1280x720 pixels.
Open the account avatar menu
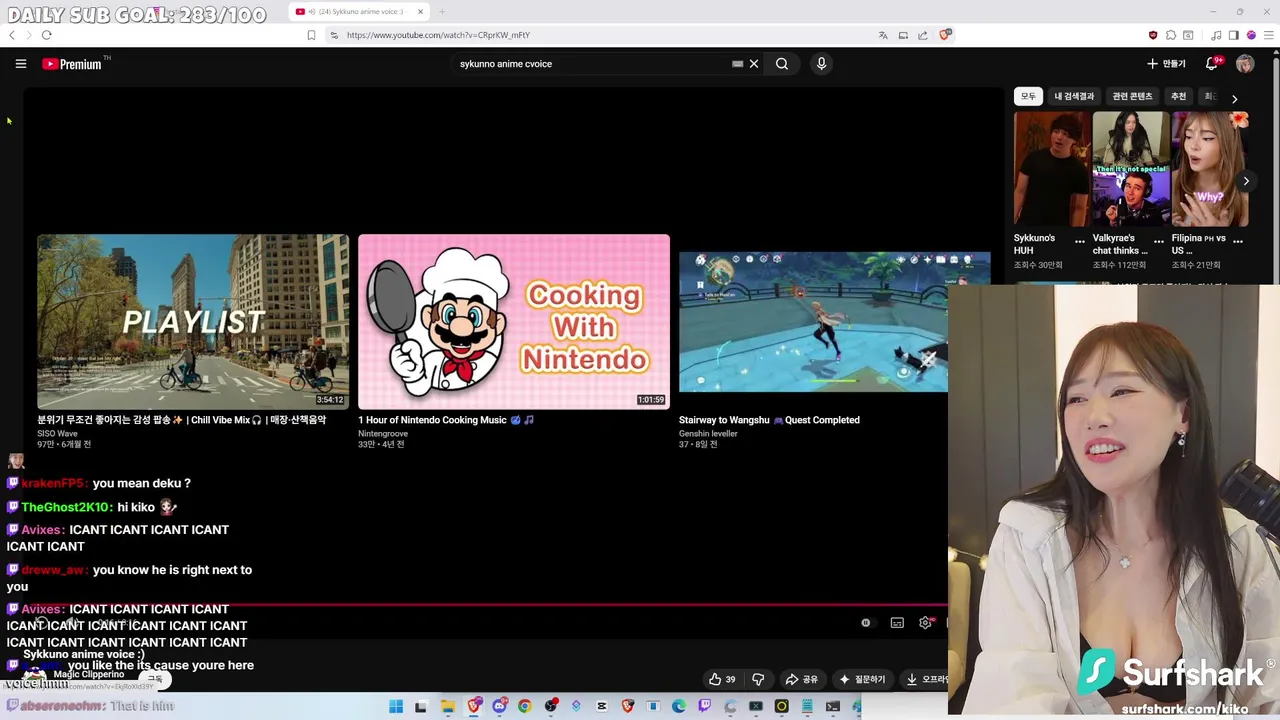pos(1245,64)
